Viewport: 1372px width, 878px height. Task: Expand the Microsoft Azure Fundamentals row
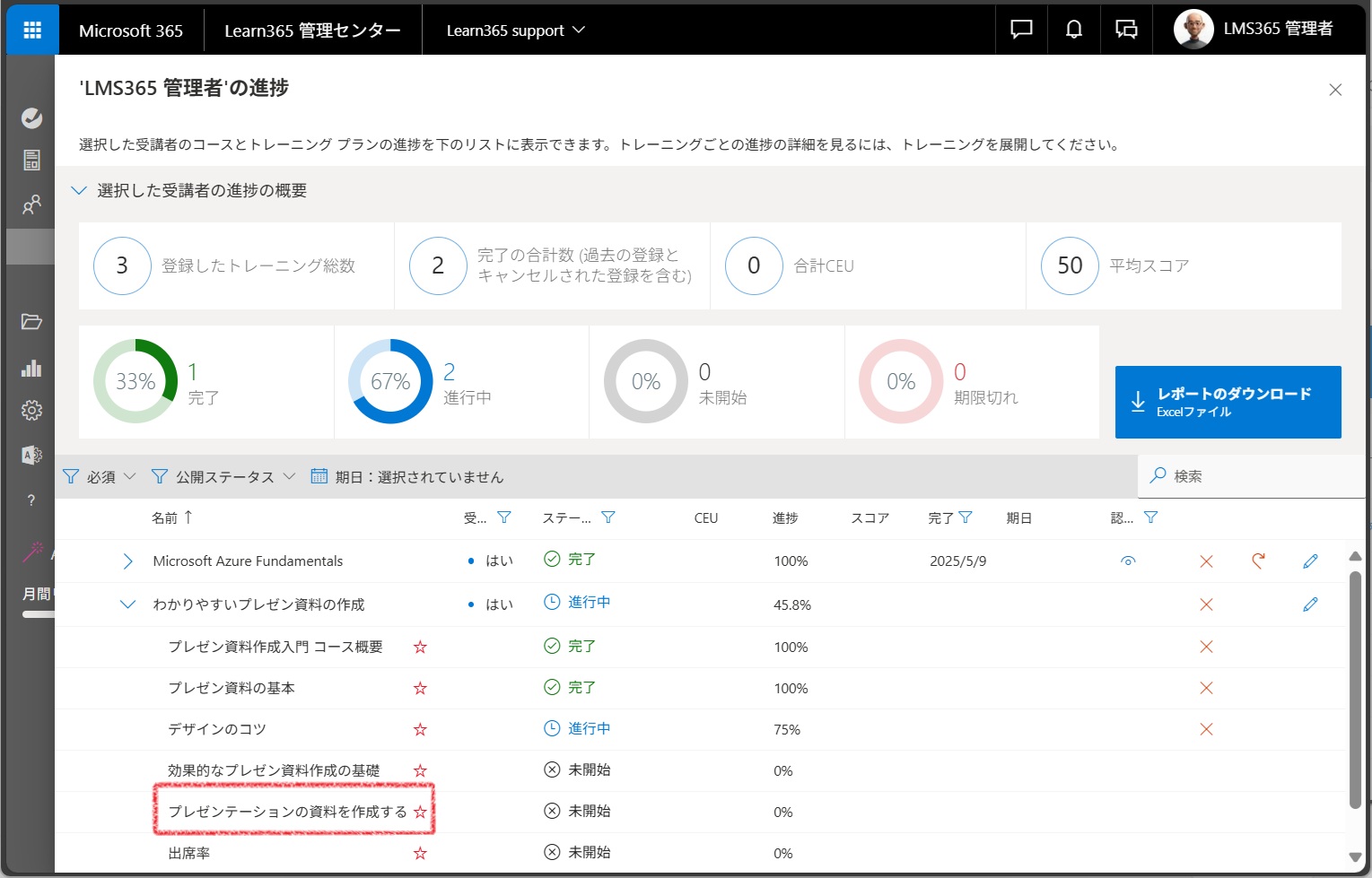tap(127, 561)
